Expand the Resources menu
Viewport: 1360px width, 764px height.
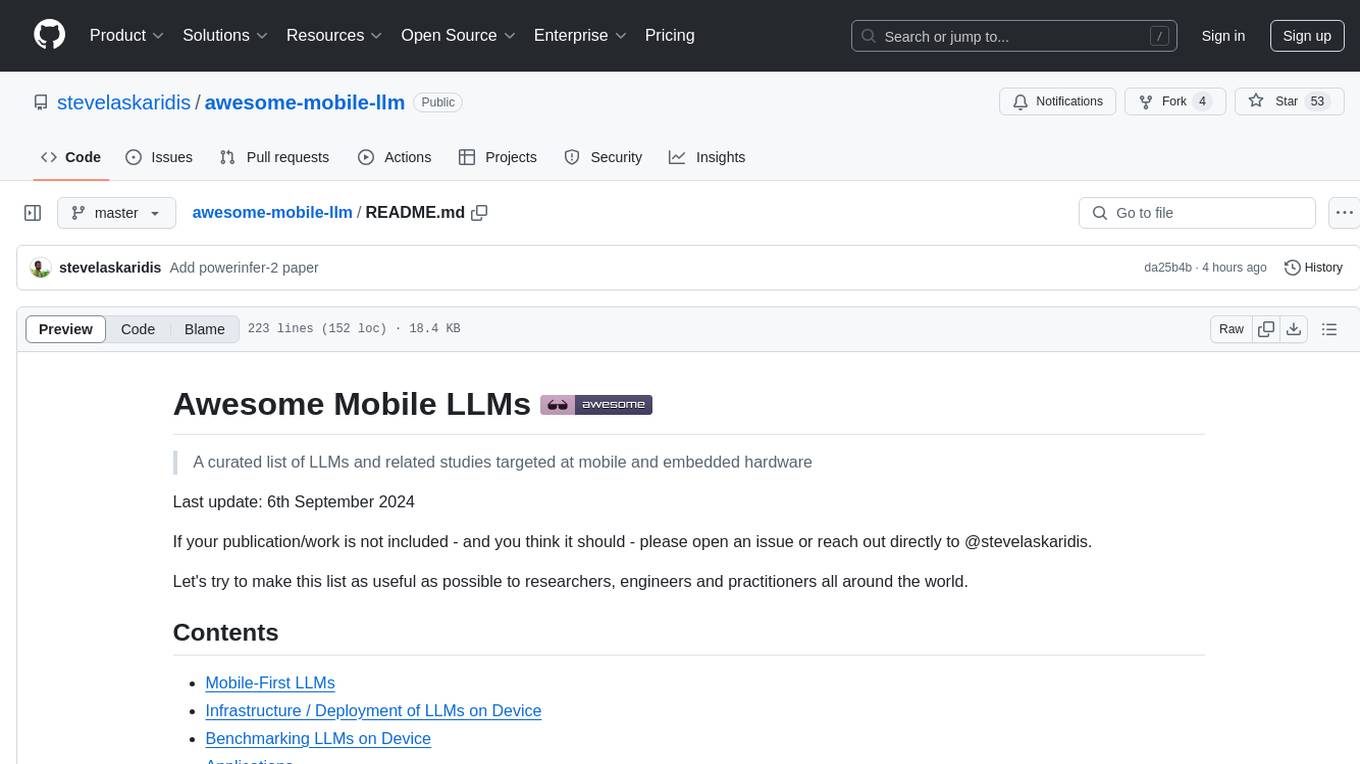(334, 35)
